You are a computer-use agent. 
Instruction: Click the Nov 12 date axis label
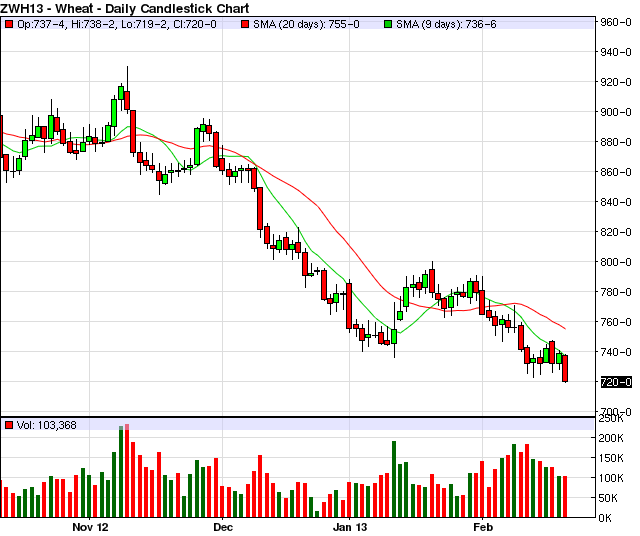tap(90, 527)
